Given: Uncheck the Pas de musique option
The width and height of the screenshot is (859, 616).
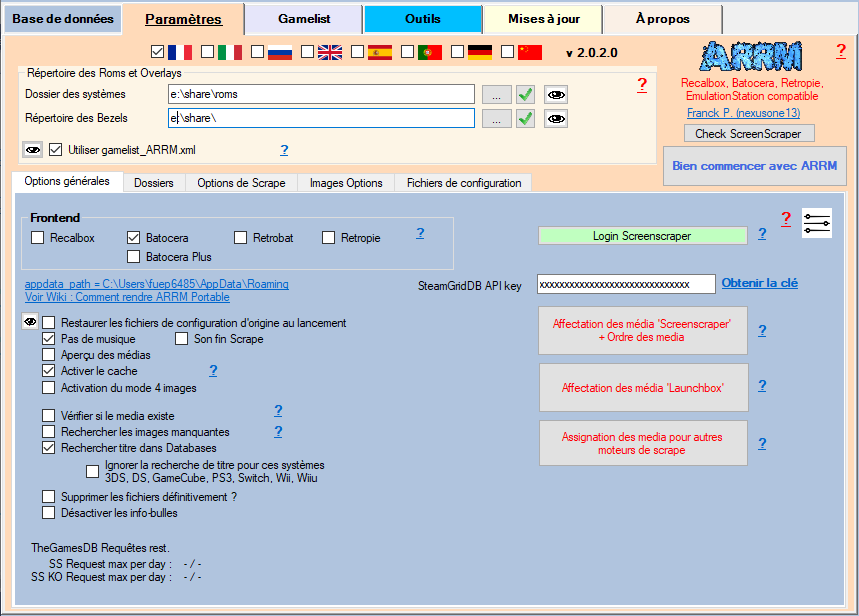Looking at the screenshot, I should coord(48,339).
